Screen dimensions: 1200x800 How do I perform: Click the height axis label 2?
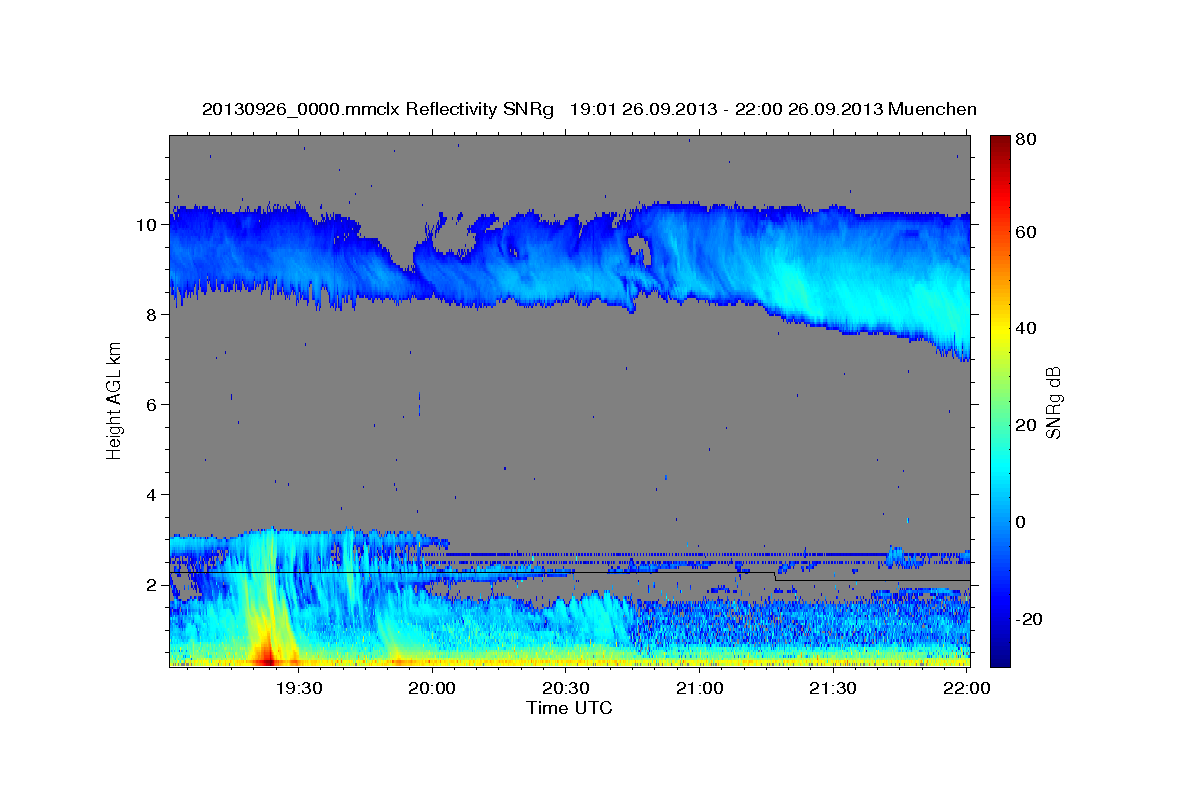153,584
